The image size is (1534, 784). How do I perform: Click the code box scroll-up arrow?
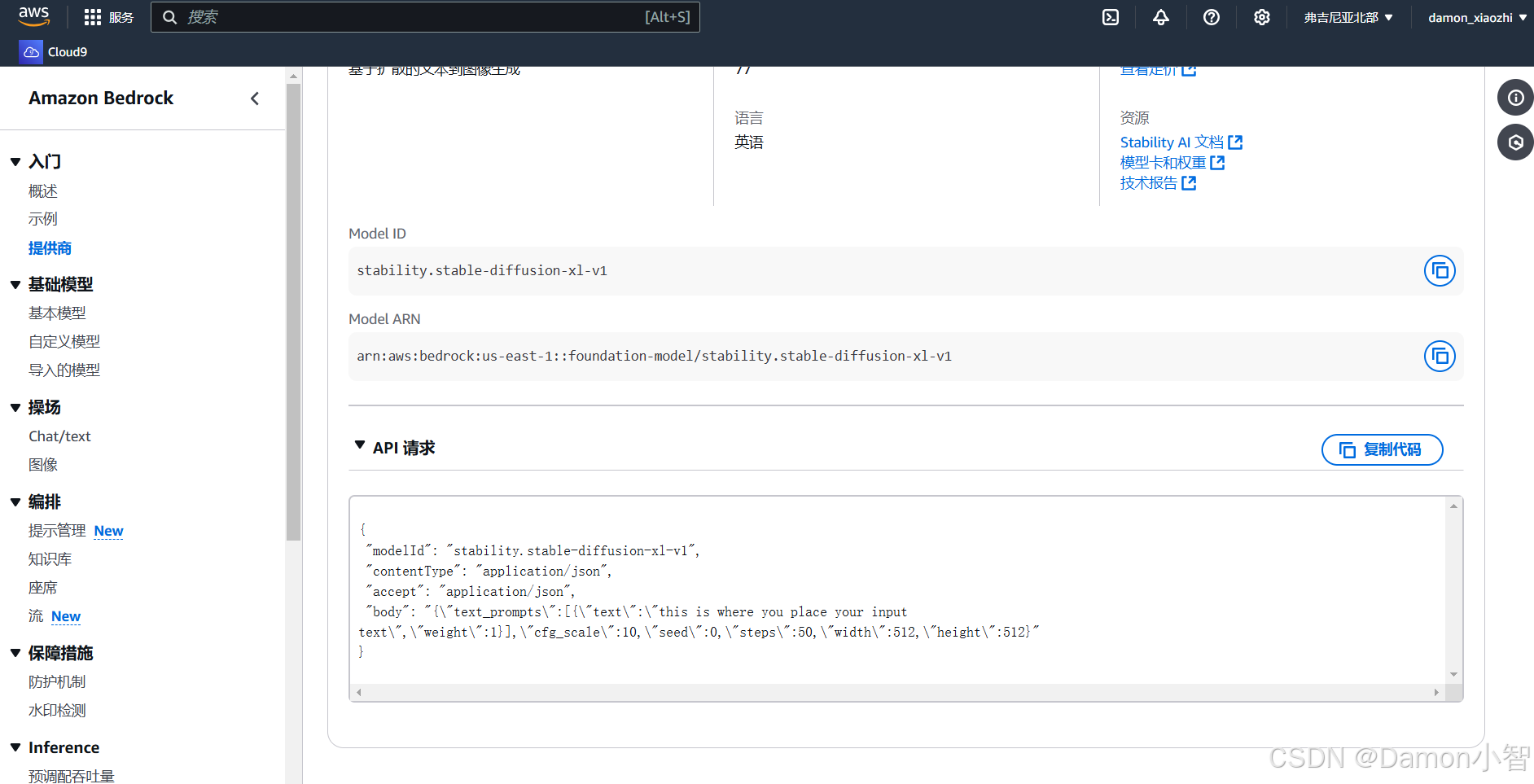click(1453, 506)
